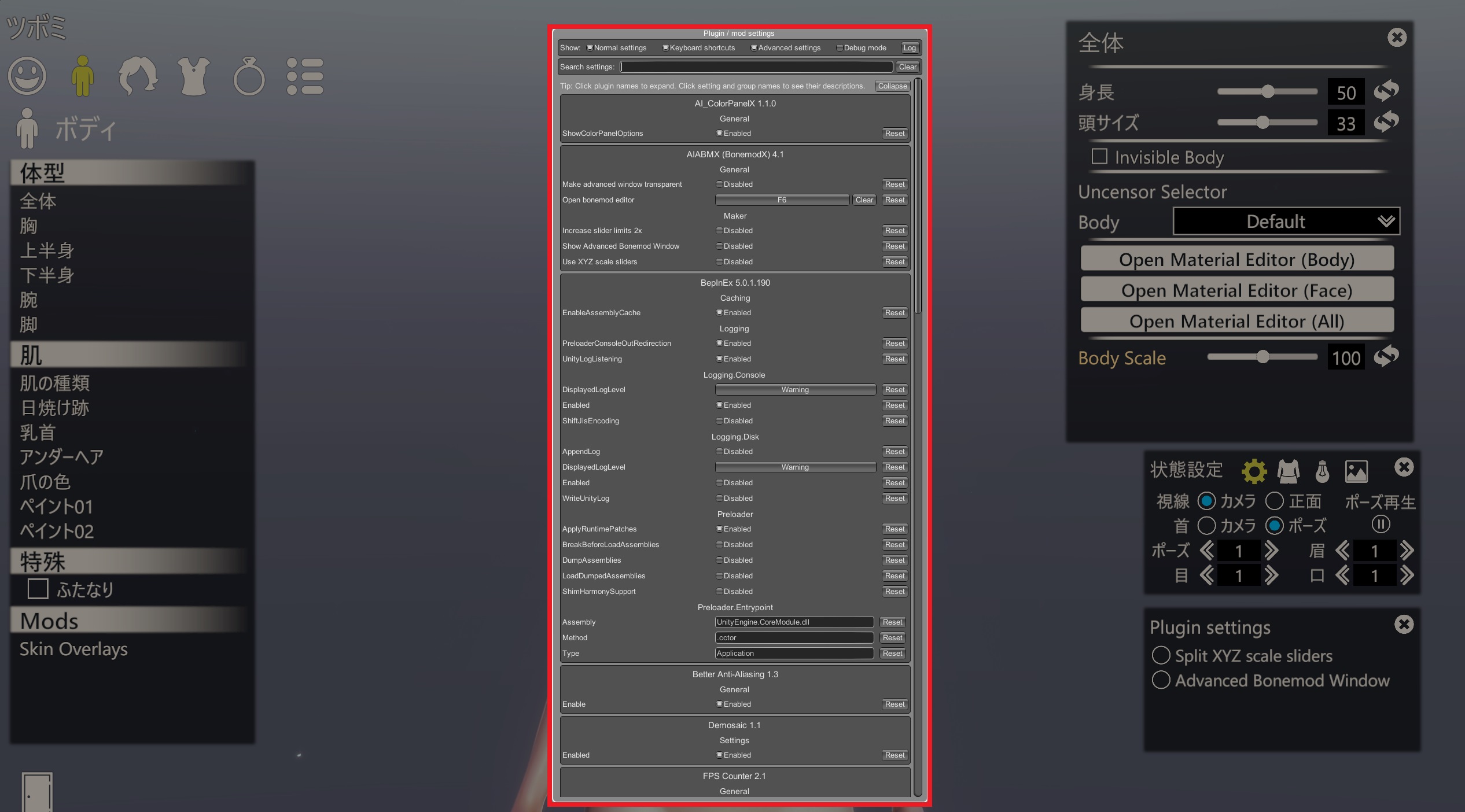
Task: Open the clothing shirt category icon
Action: click(194, 76)
